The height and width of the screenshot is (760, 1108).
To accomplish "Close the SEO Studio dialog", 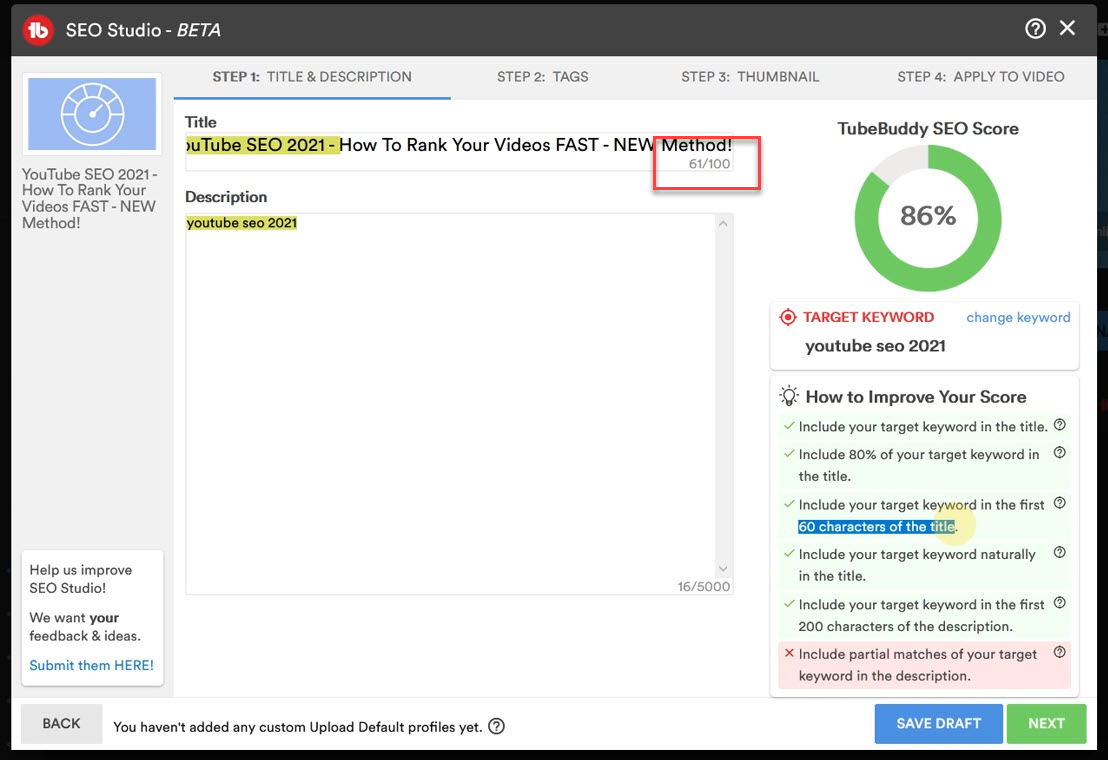I will click(1068, 29).
